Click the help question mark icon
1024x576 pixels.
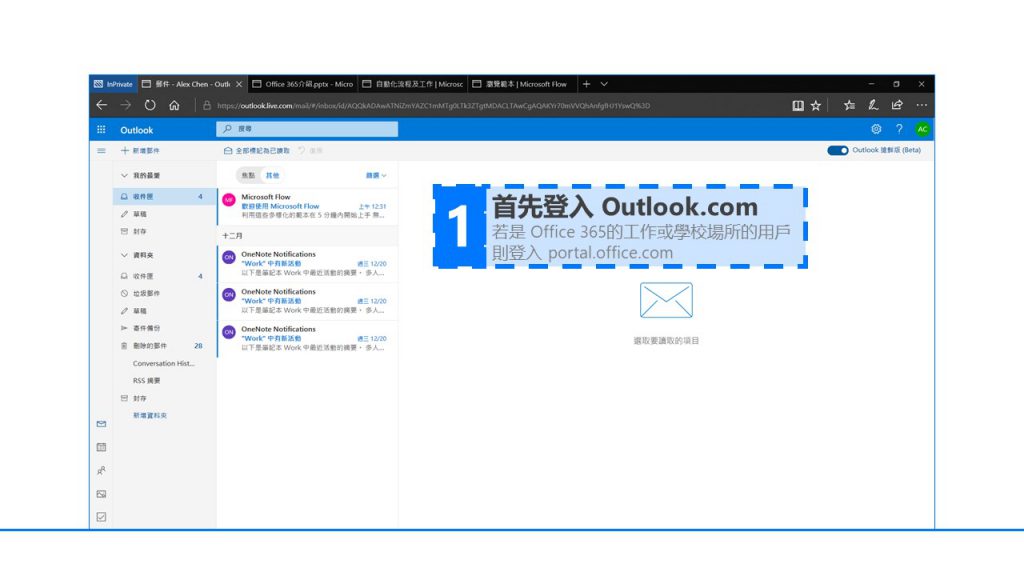tap(899, 129)
